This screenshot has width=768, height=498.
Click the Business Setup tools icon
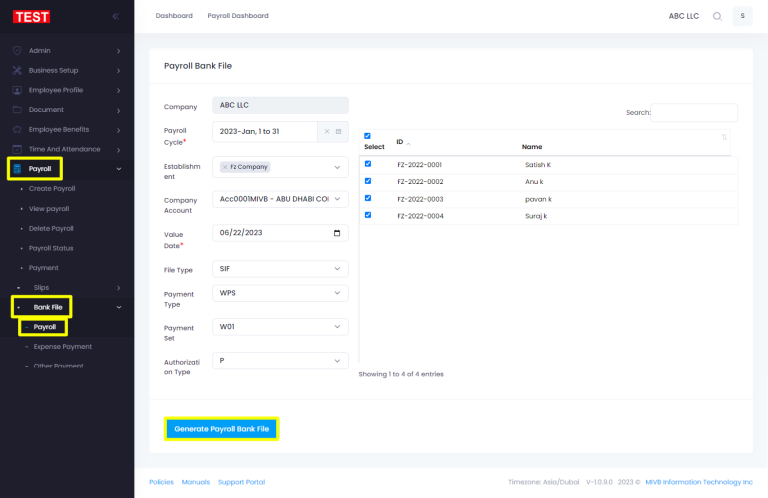coord(17,71)
